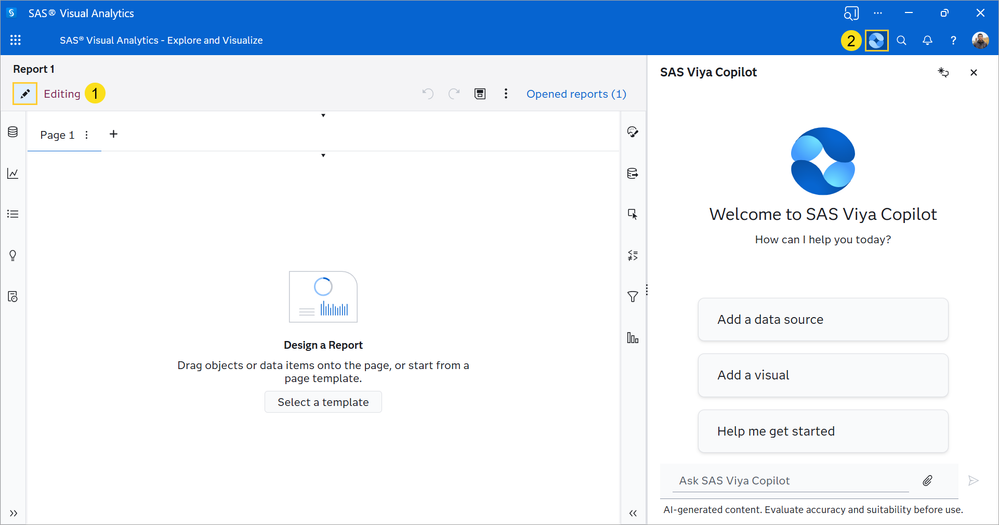Open the Suggestions lightbulb pane icon
The height and width of the screenshot is (525, 999).
point(13,255)
